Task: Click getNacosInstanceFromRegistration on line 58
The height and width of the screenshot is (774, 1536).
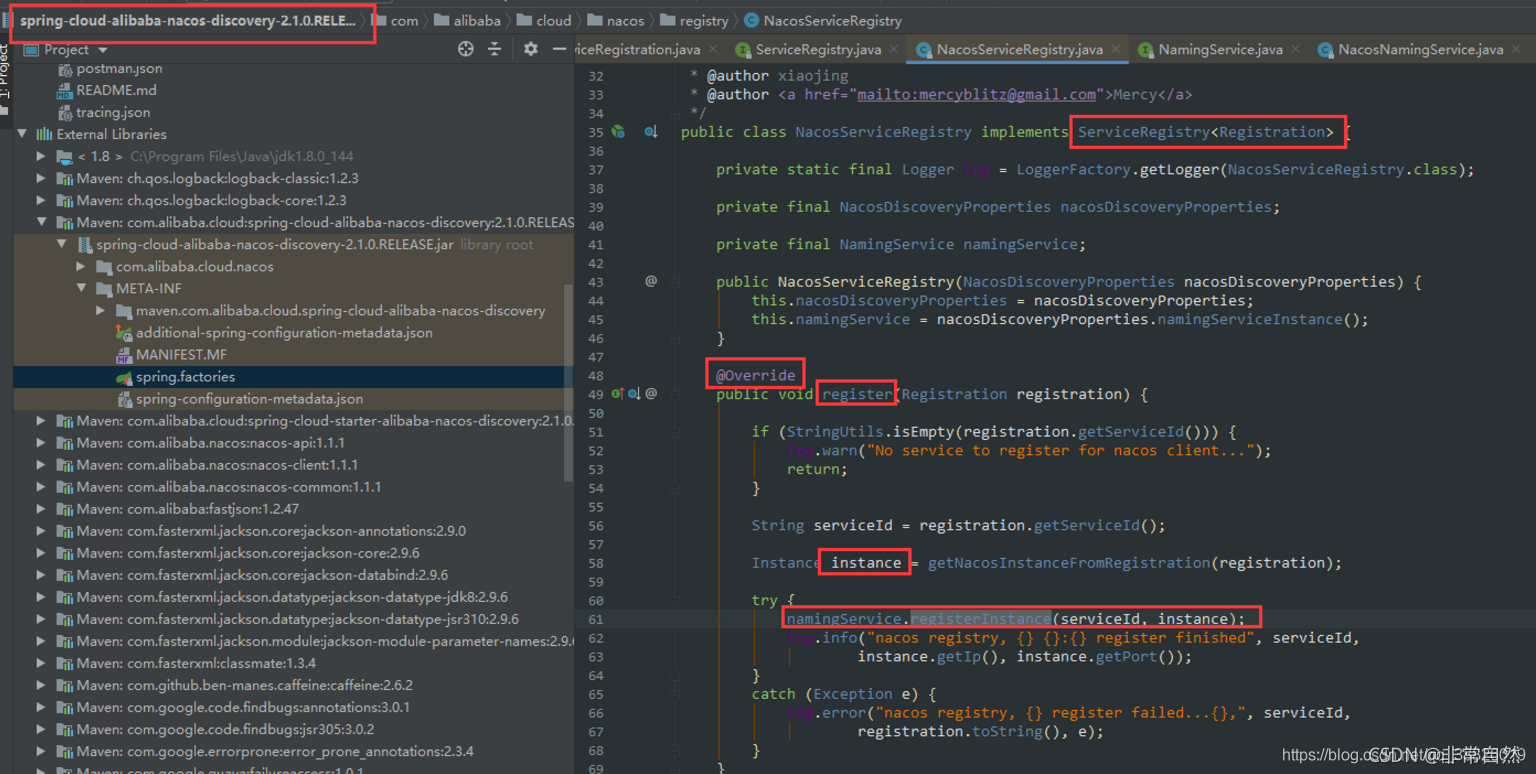Action: 1069,563
